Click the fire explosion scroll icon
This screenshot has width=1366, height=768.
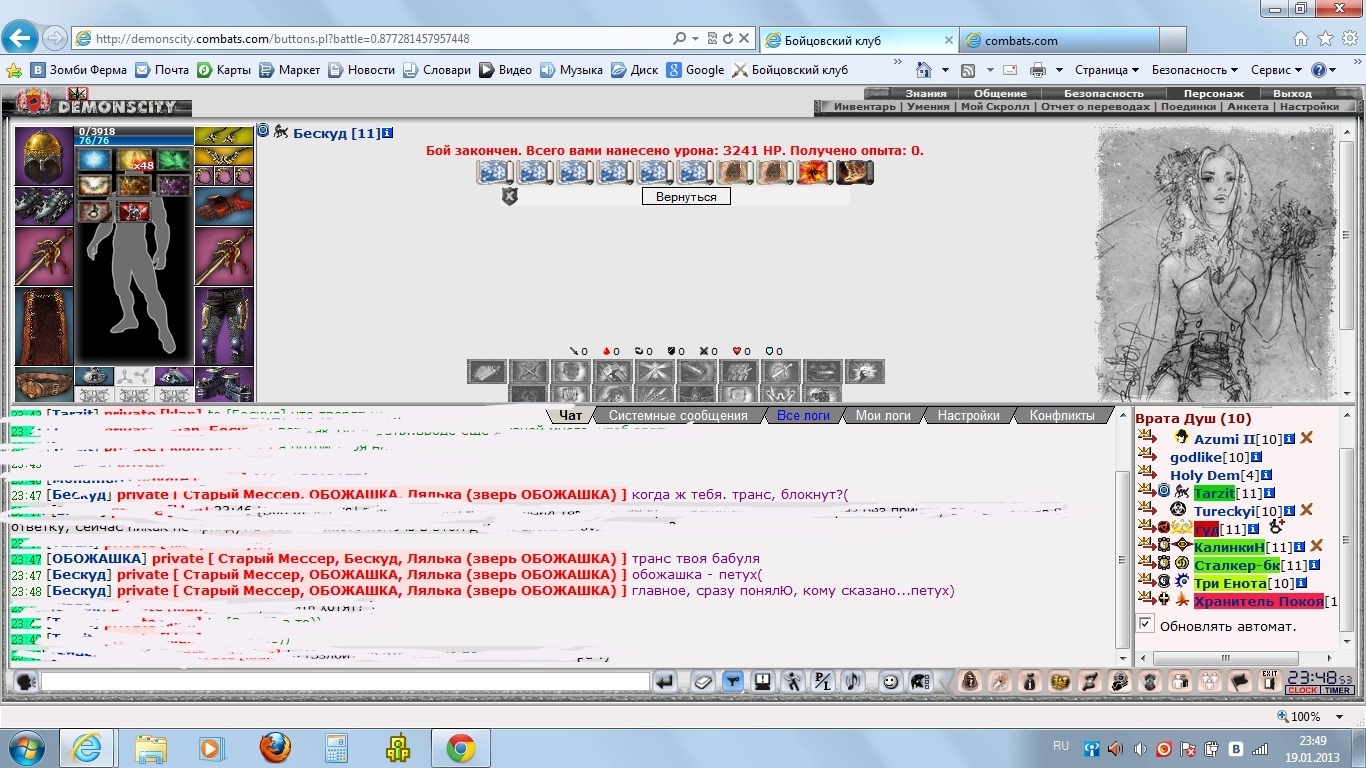tap(815, 172)
